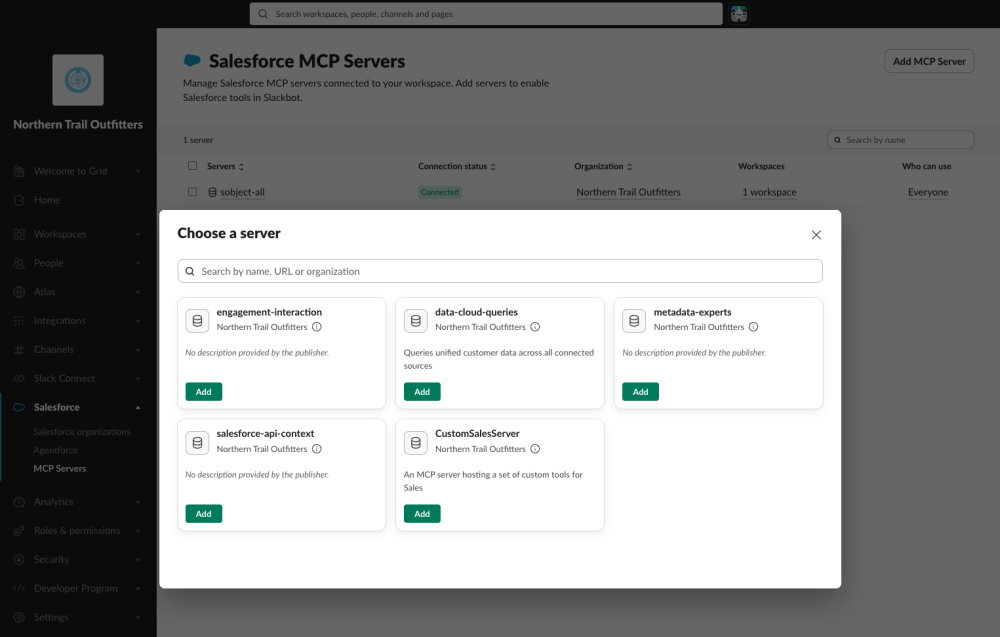Open Developer Program in the sidebar

pyautogui.click(x=76, y=588)
